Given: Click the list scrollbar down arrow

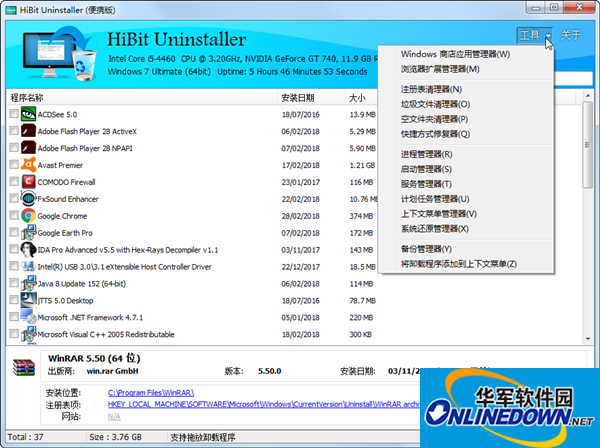Looking at the screenshot, I should click(x=588, y=339).
